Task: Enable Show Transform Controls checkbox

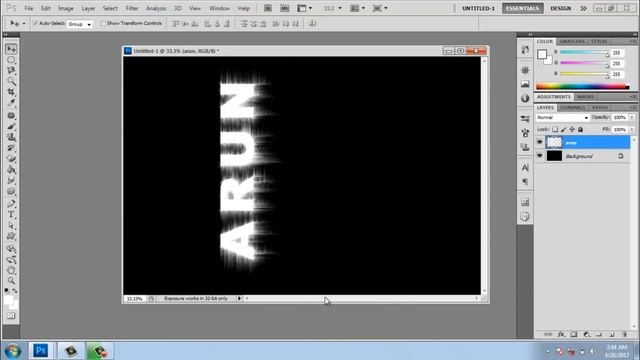Action: click(x=103, y=23)
